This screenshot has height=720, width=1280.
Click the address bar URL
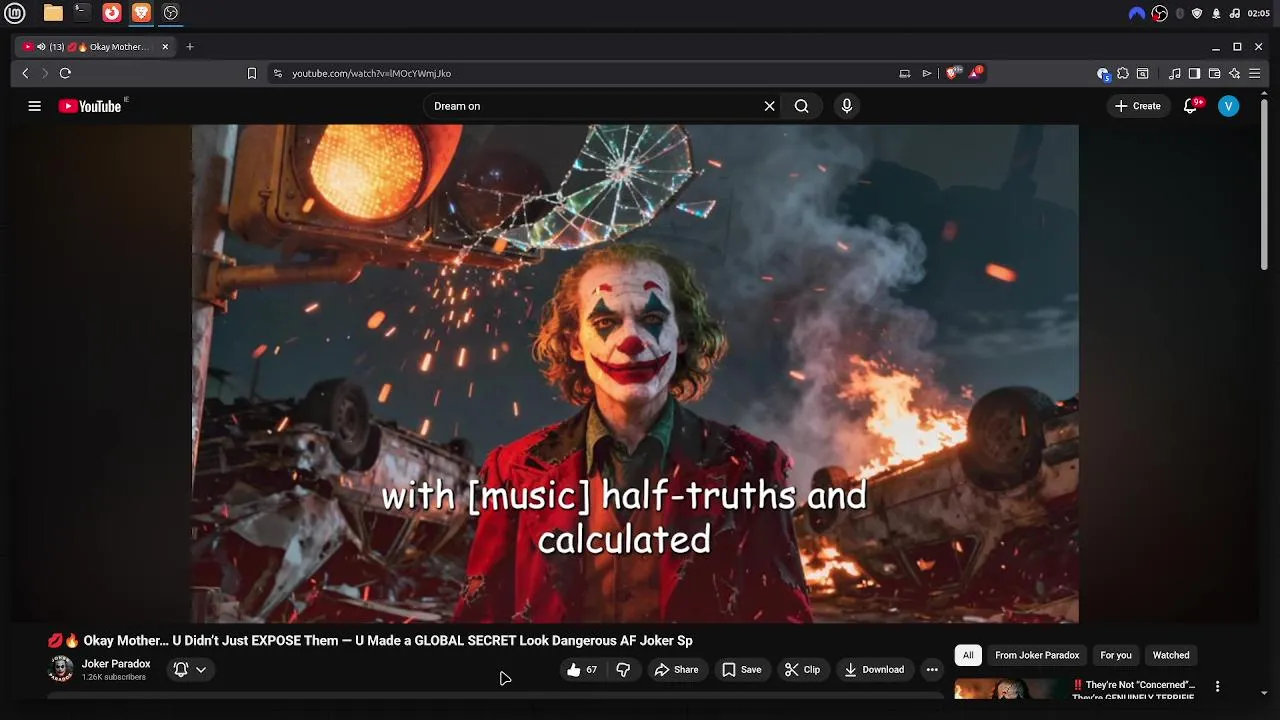tap(371, 73)
